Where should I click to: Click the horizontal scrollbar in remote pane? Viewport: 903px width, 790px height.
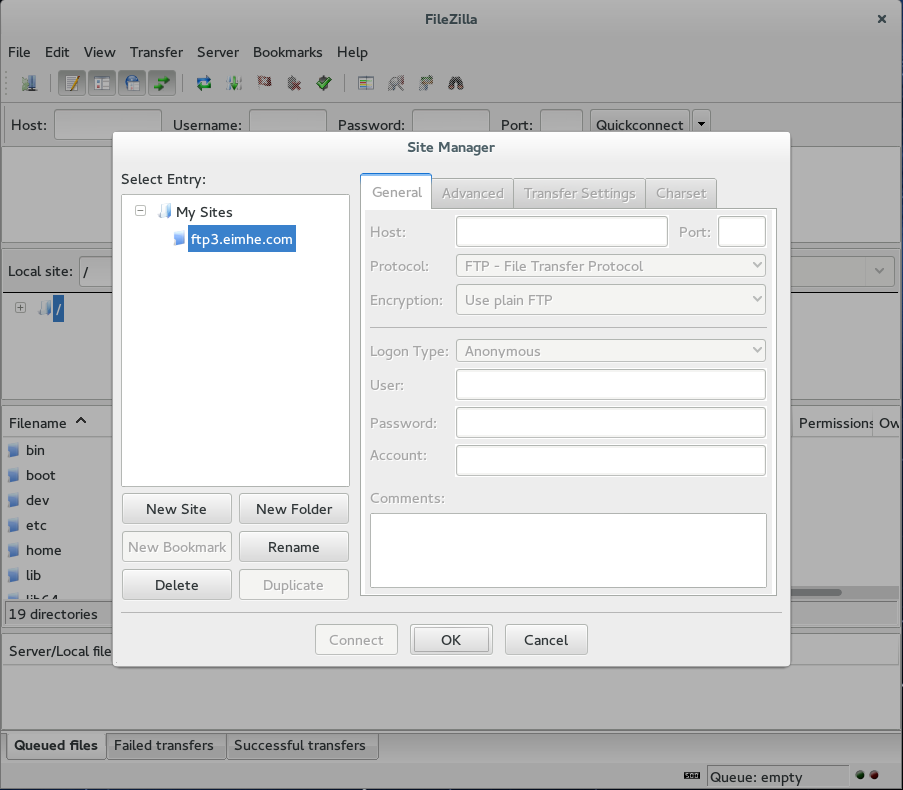tap(815, 592)
